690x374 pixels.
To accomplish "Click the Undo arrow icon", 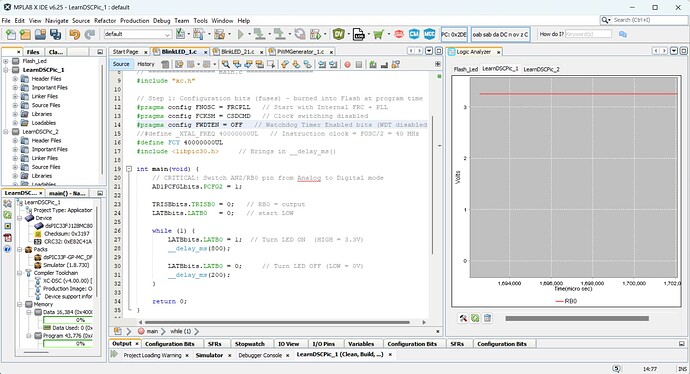I will tap(74, 34).
